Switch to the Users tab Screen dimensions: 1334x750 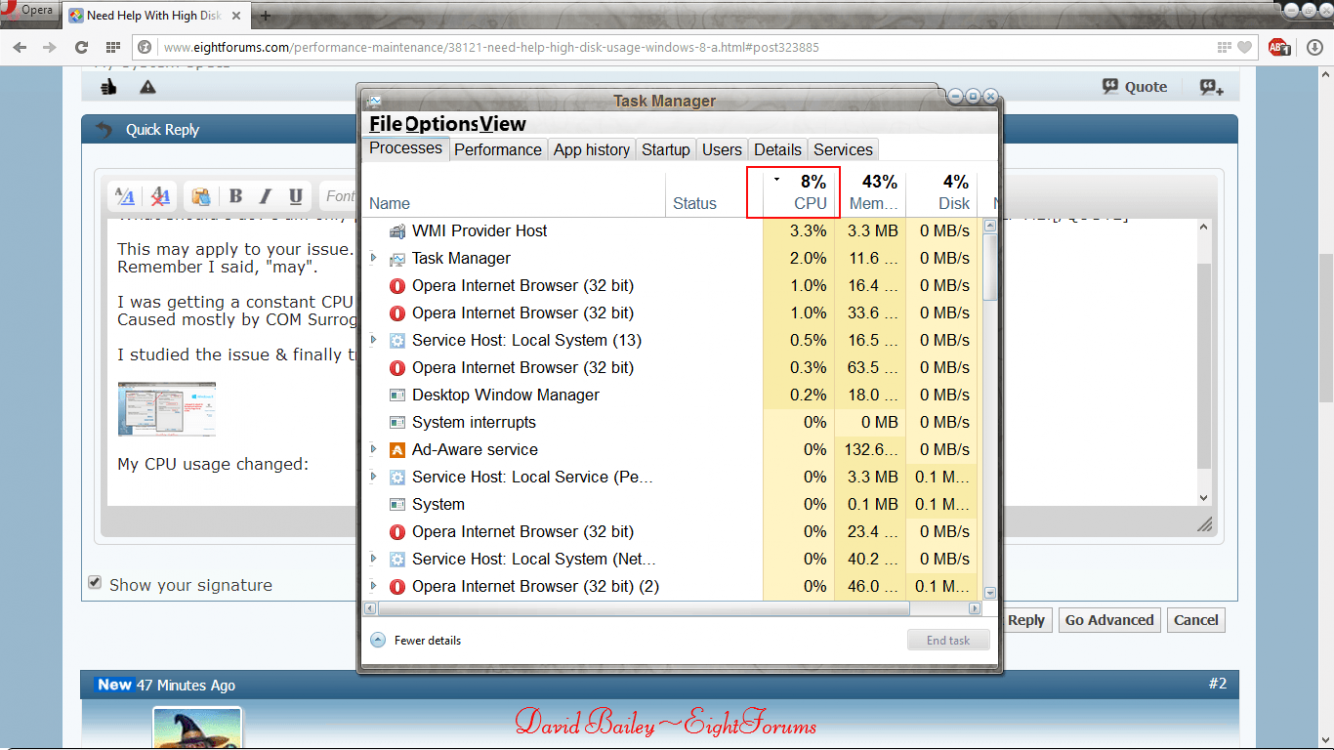722,150
